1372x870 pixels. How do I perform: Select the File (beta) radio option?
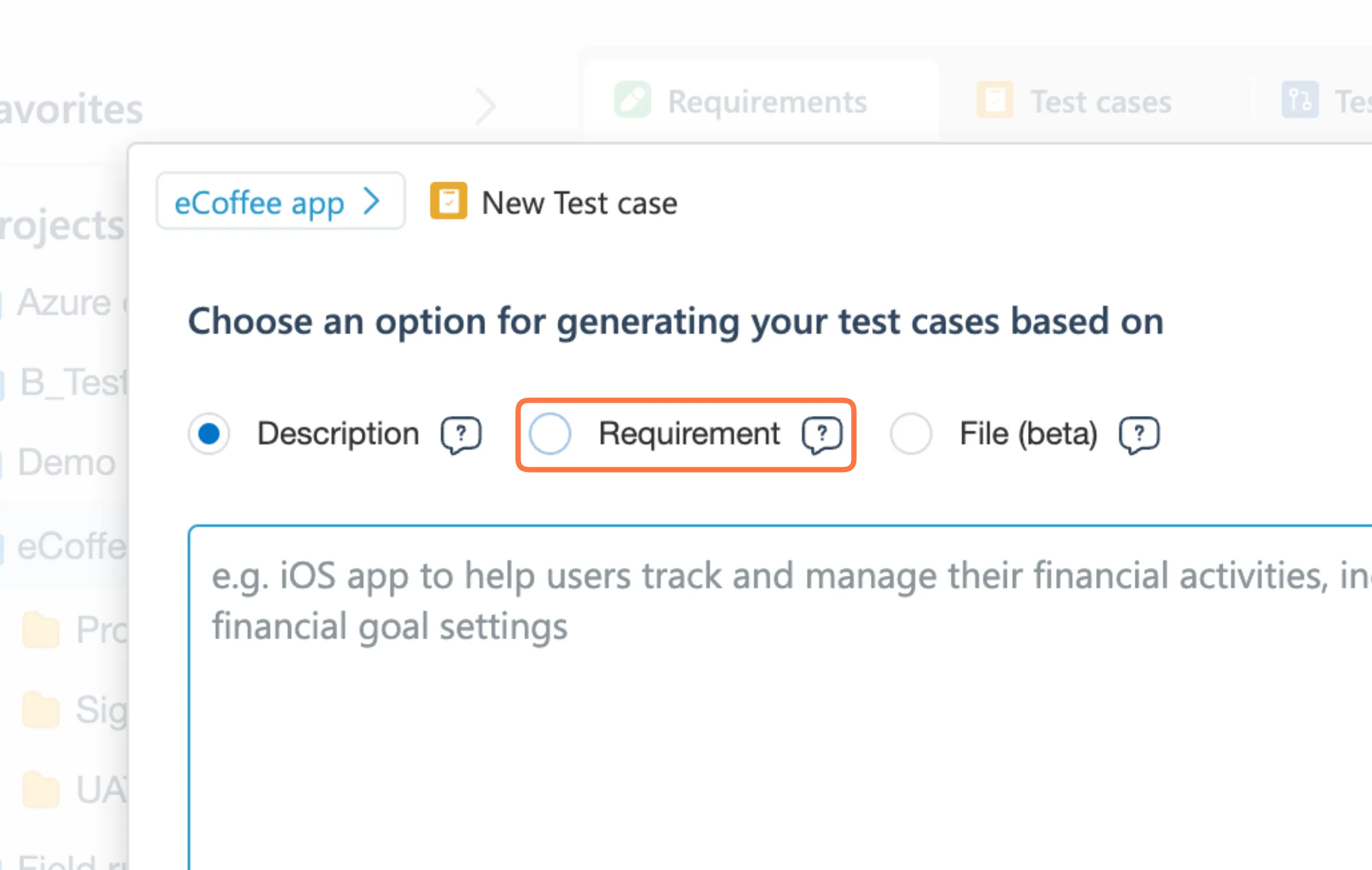(911, 434)
